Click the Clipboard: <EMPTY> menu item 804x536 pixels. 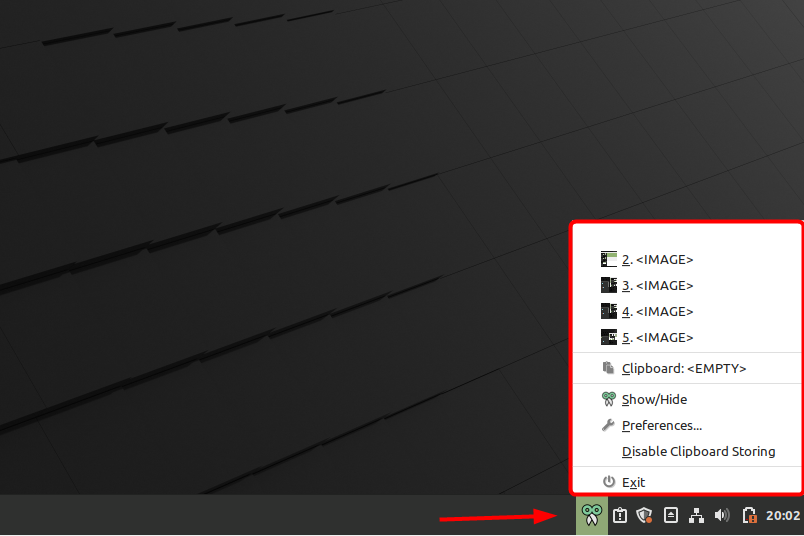pyautogui.click(x=687, y=368)
